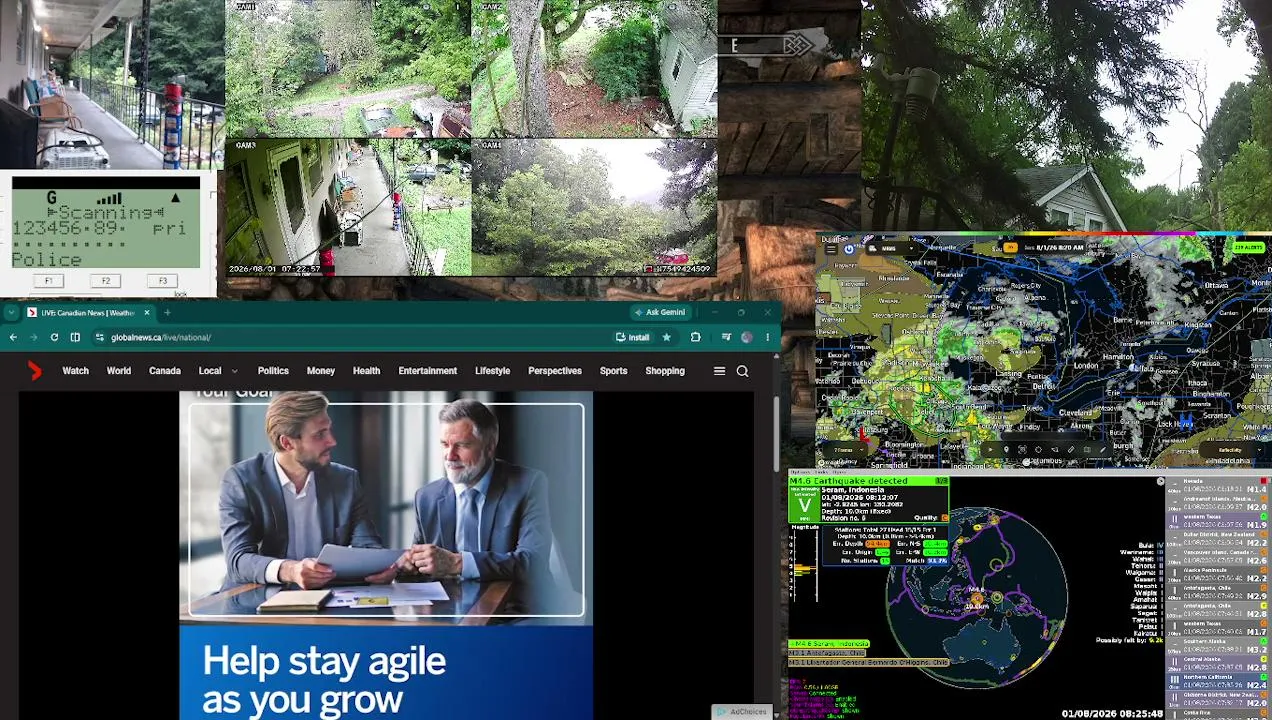This screenshot has width=1272, height=720.
Task: Open the Chrome profile avatar
Action: tap(747, 338)
